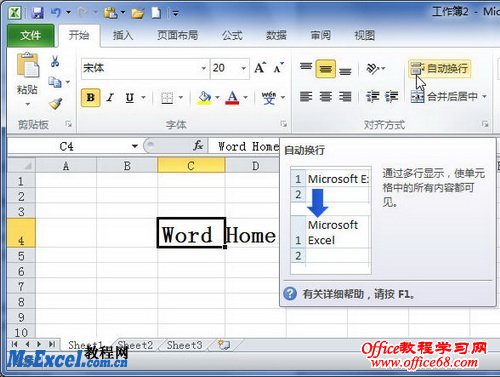Switch to the 审阅 ribbon tab

(320, 35)
